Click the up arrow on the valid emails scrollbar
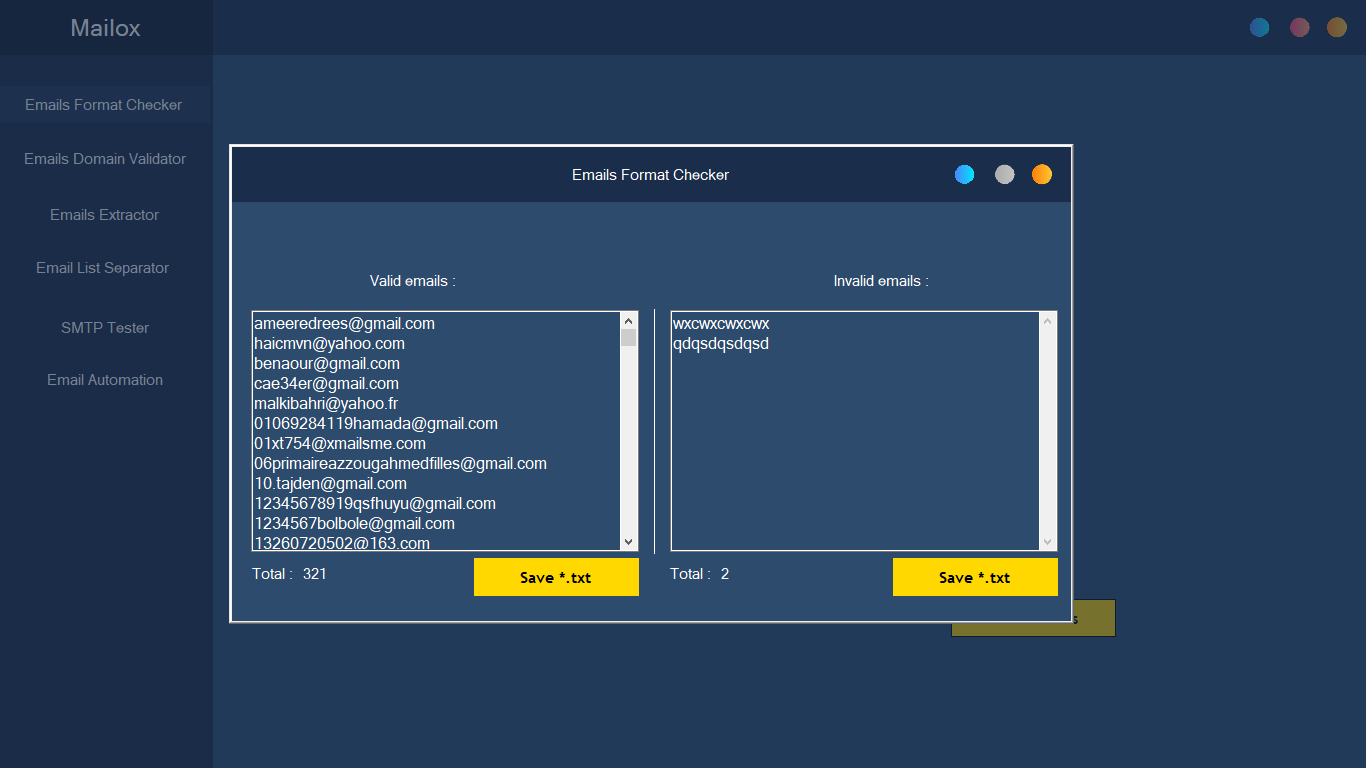 [x=628, y=319]
